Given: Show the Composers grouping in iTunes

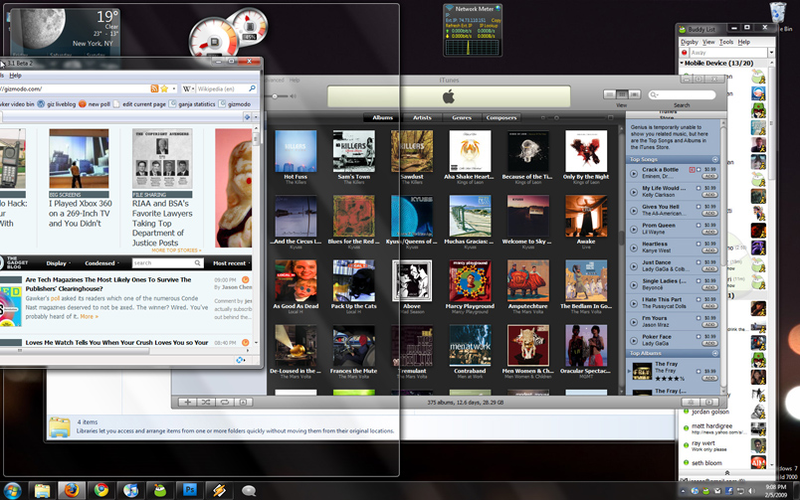Looking at the screenshot, I should pyautogui.click(x=501, y=117).
